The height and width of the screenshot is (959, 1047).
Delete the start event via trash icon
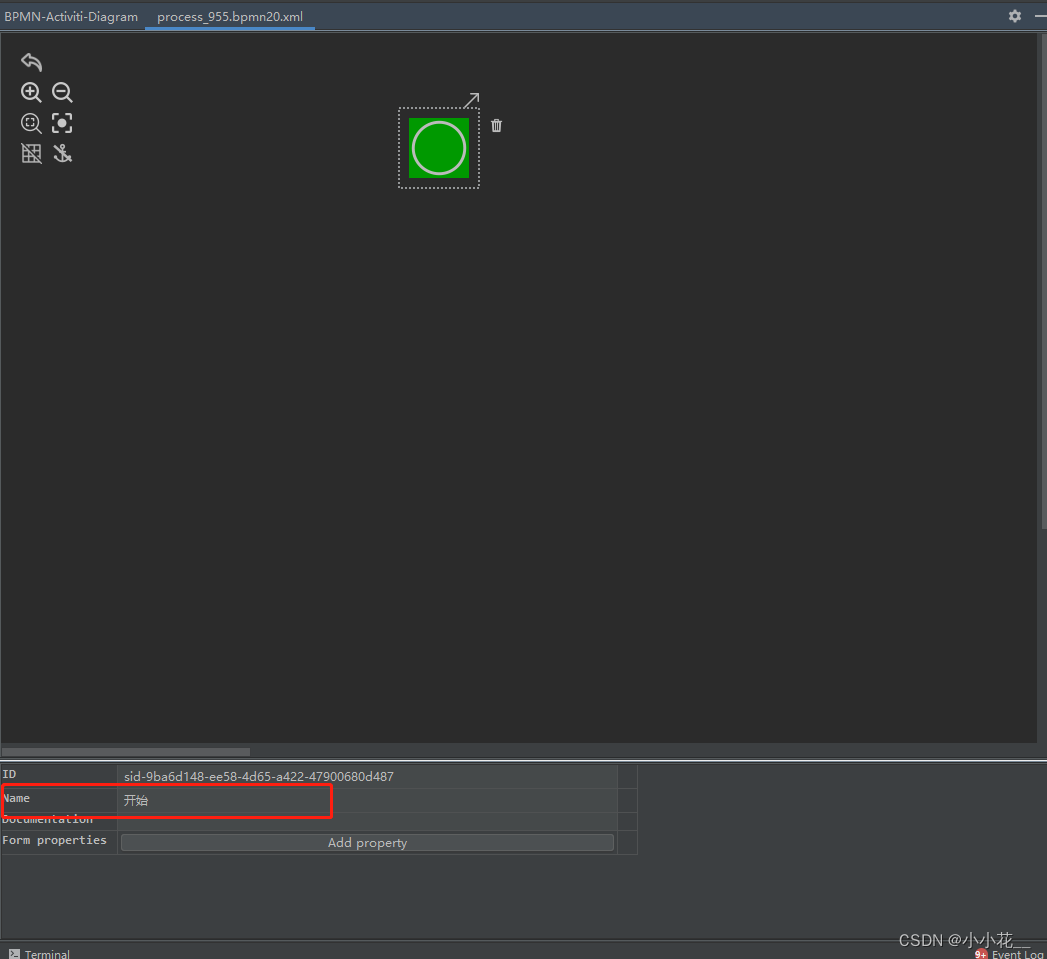pyautogui.click(x=496, y=125)
